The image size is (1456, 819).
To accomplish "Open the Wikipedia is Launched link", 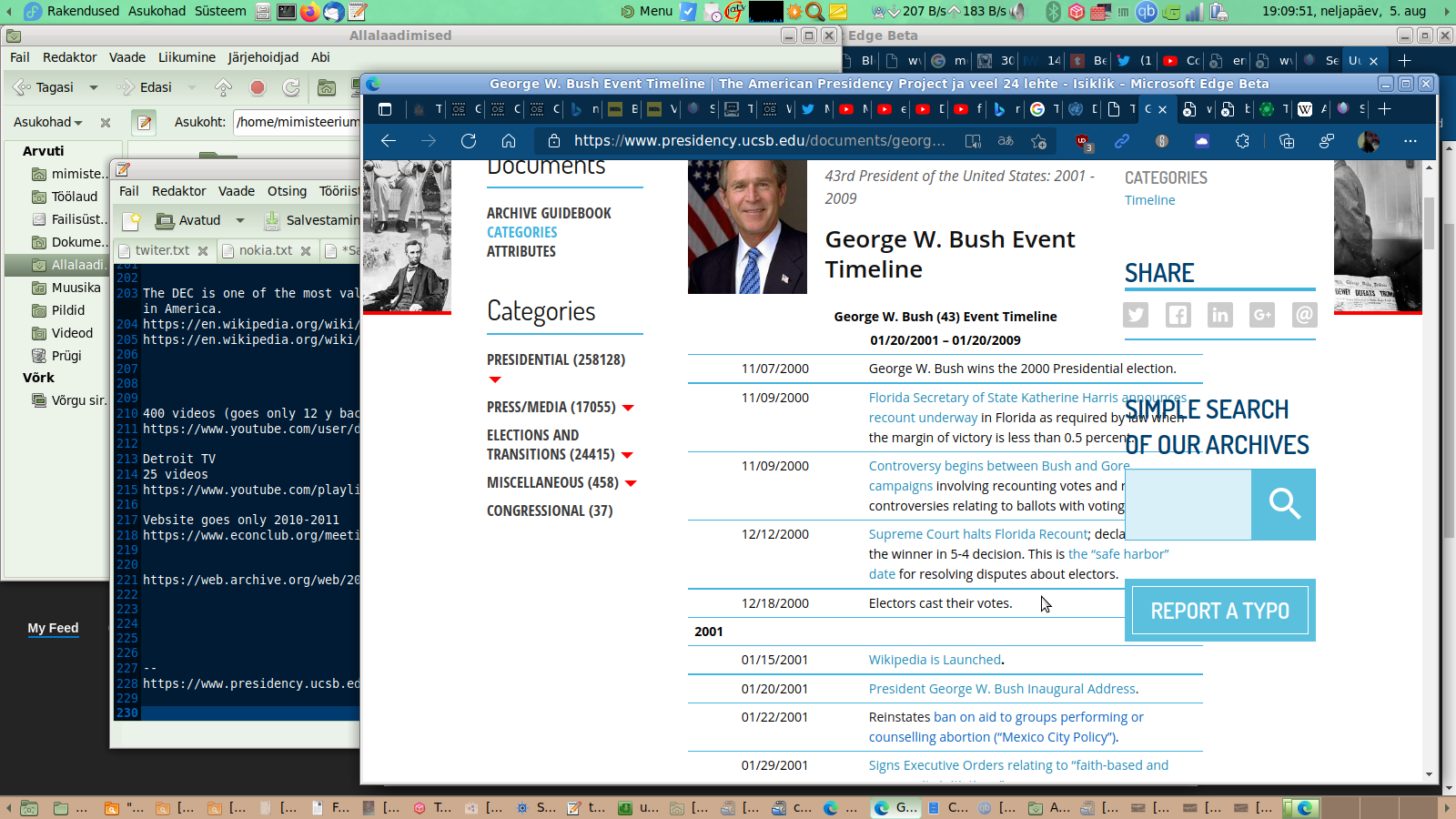I will tap(935, 660).
